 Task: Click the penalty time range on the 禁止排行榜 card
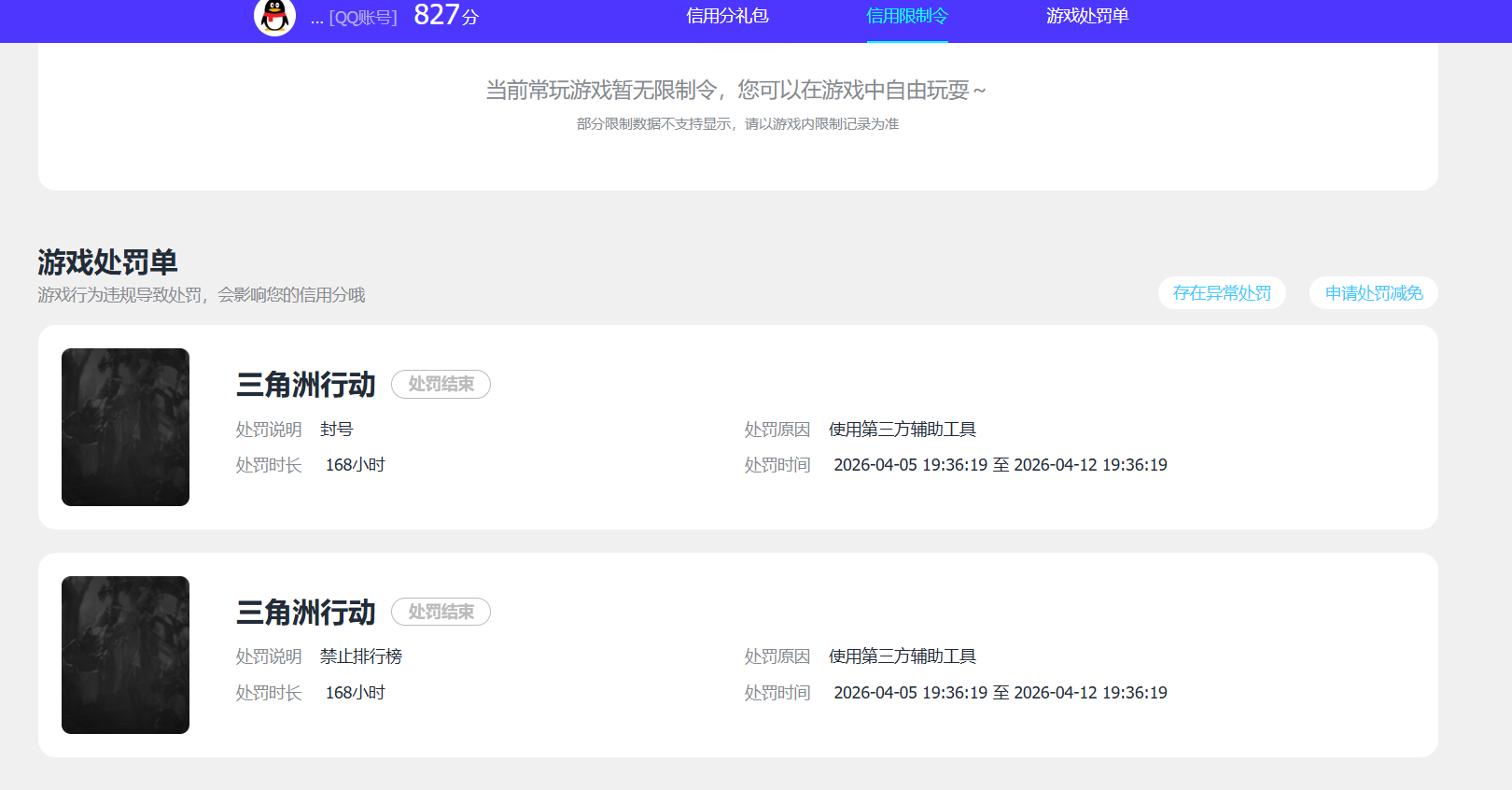pyautogui.click(x=1001, y=693)
